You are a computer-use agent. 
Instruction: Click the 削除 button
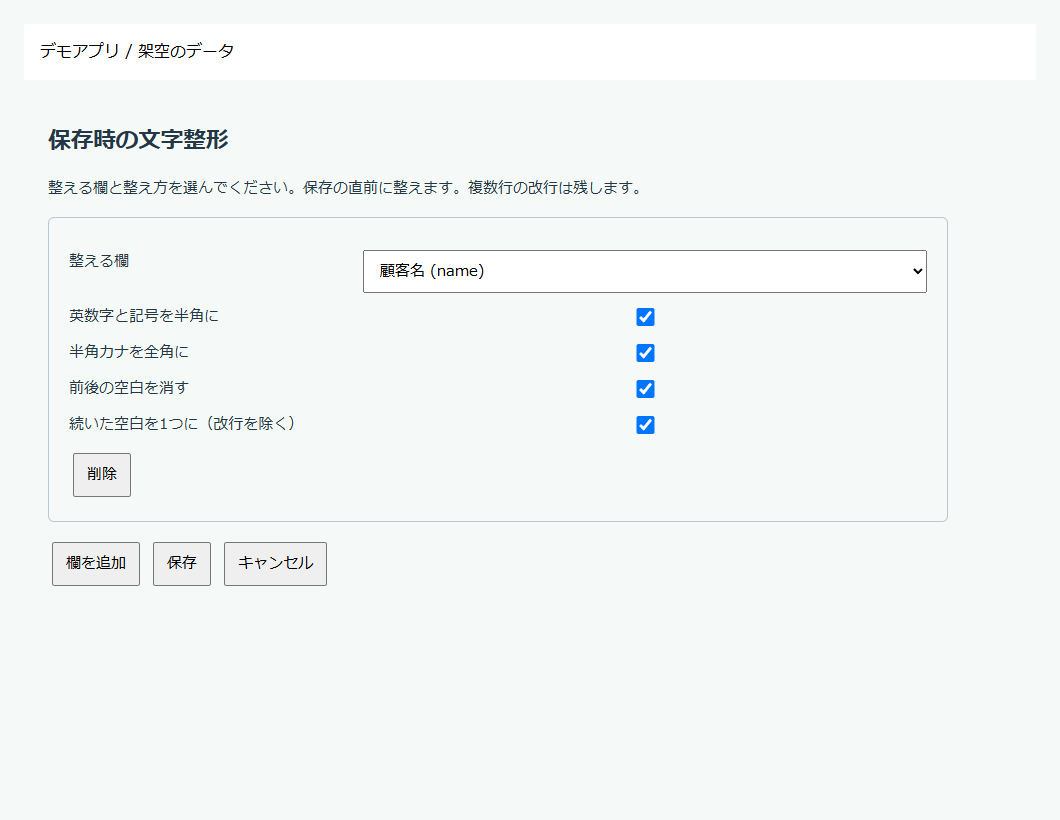(101, 475)
